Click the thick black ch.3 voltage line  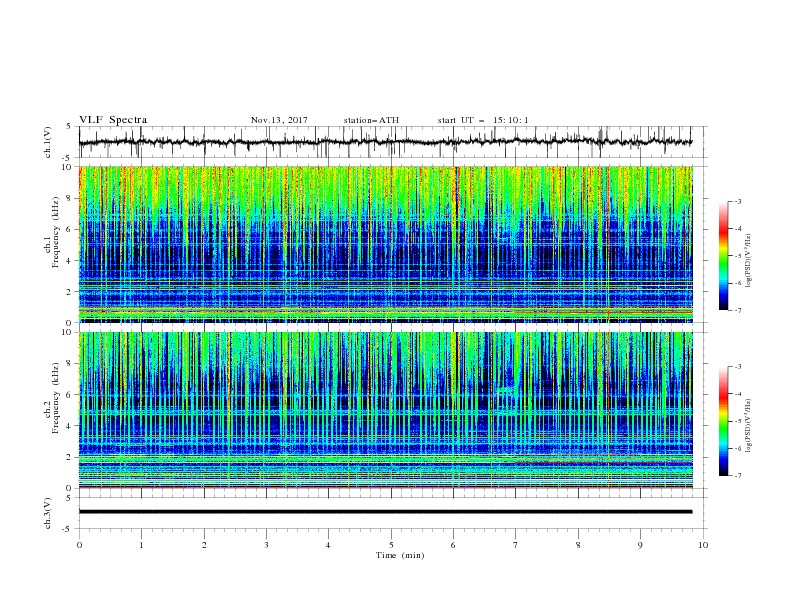[x=385, y=512]
